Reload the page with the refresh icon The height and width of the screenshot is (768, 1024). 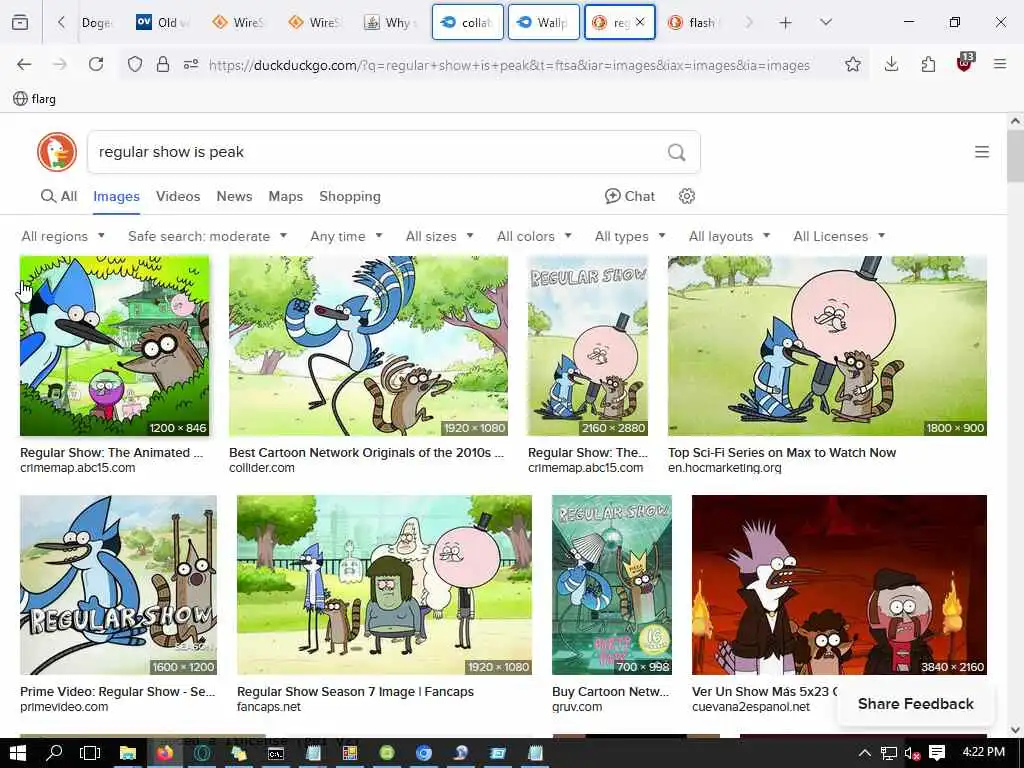click(96, 64)
